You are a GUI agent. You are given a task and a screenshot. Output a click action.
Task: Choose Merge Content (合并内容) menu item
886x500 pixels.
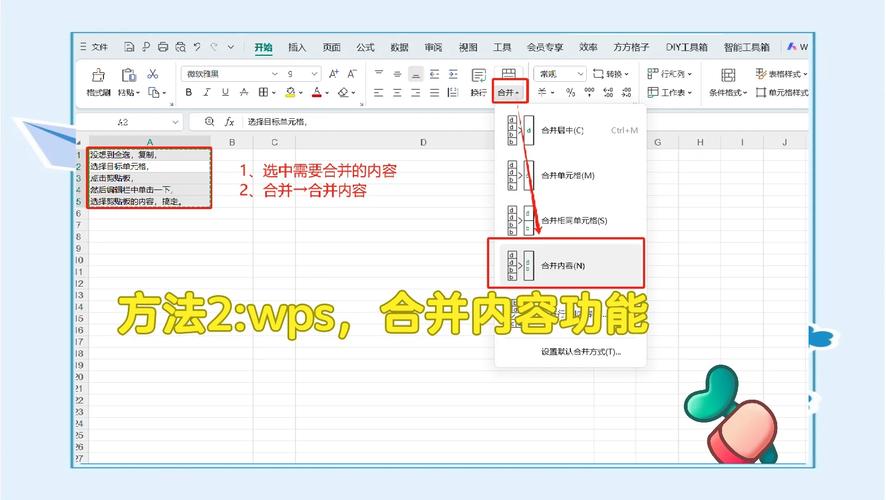[571, 266]
